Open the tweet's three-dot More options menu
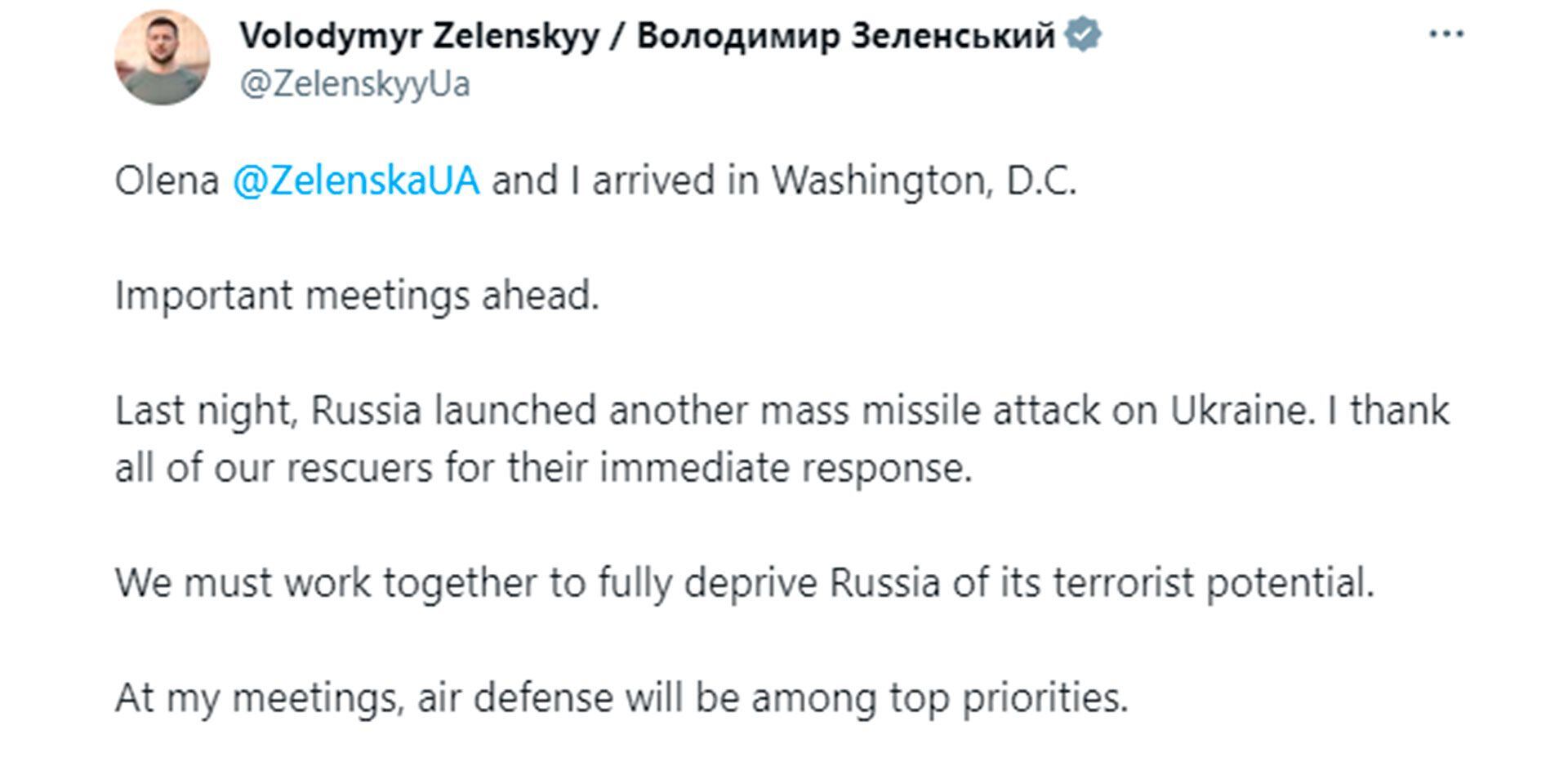This screenshot has height=757, width=1568. click(x=1446, y=34)
